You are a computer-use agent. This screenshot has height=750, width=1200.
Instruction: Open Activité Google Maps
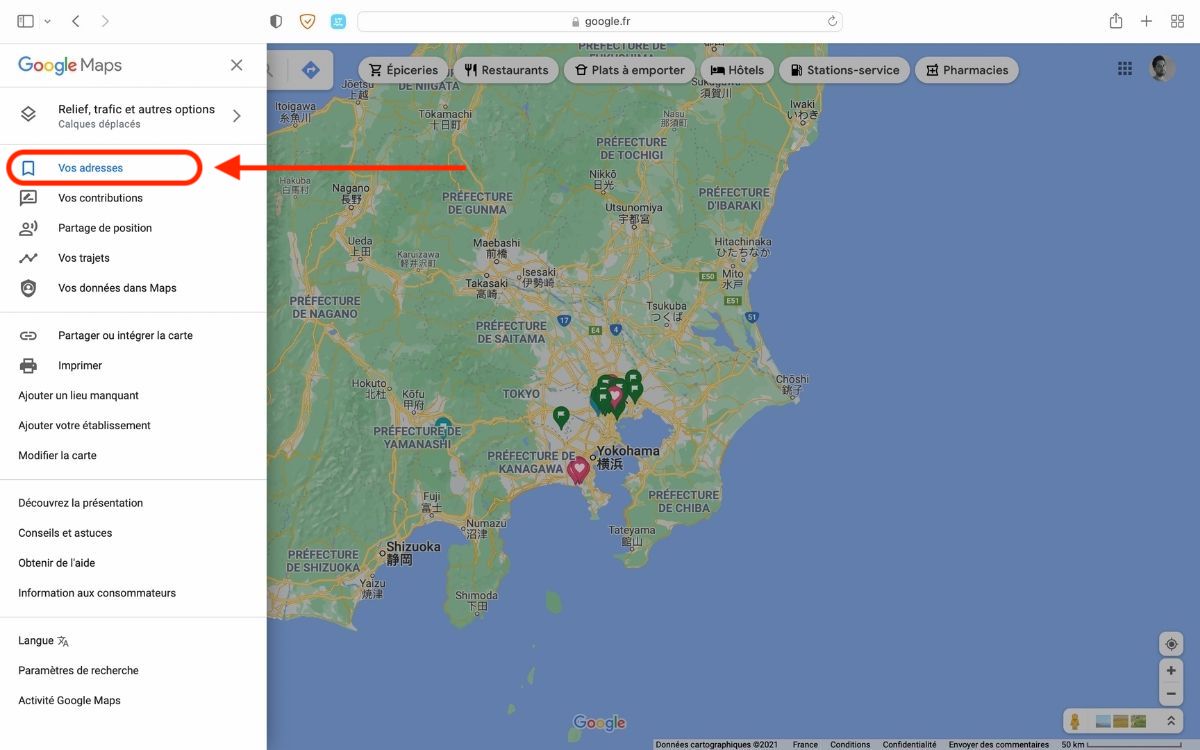[69, 701]
